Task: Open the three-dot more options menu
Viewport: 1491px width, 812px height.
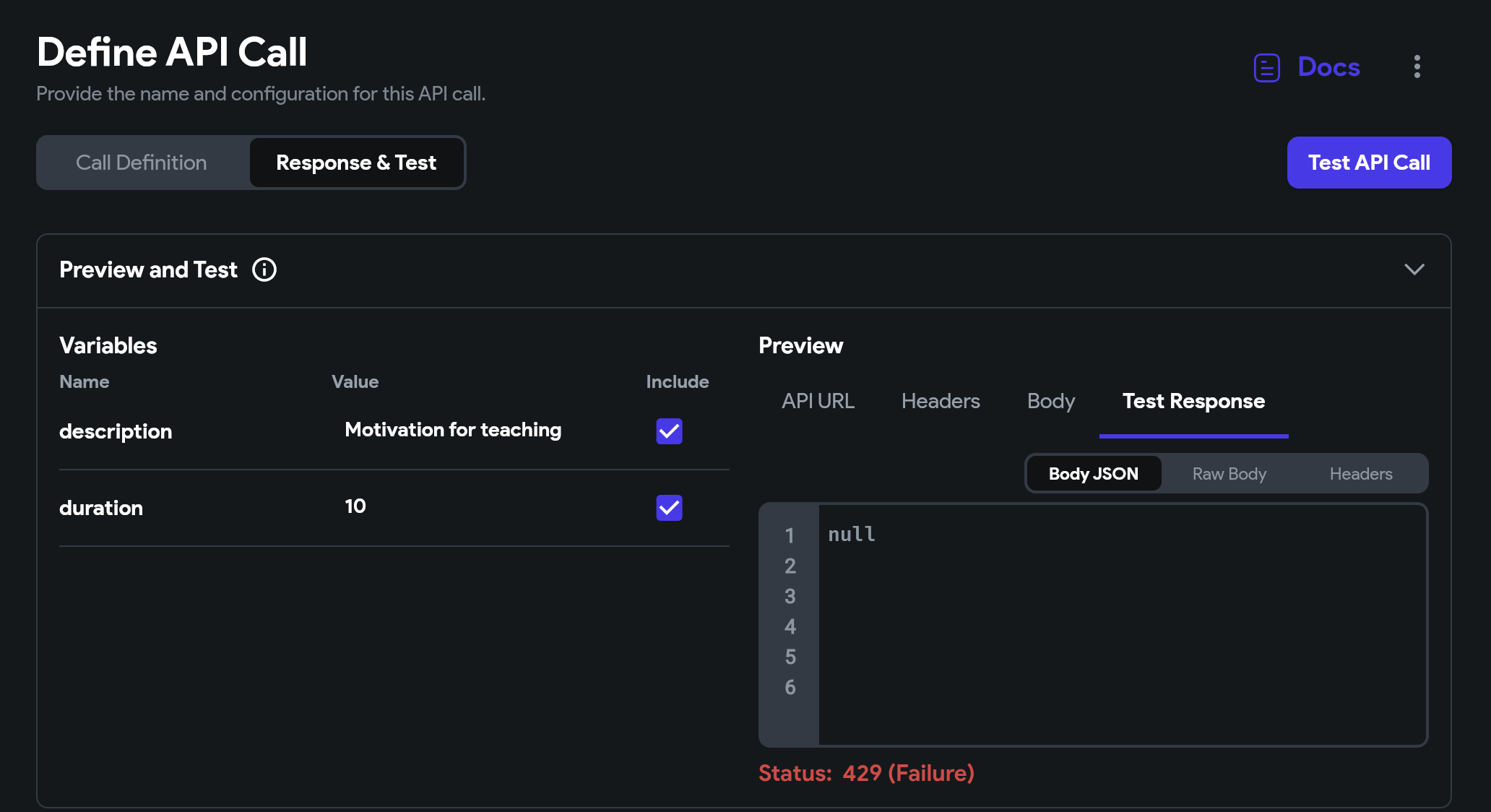Action: [1417, 66]
